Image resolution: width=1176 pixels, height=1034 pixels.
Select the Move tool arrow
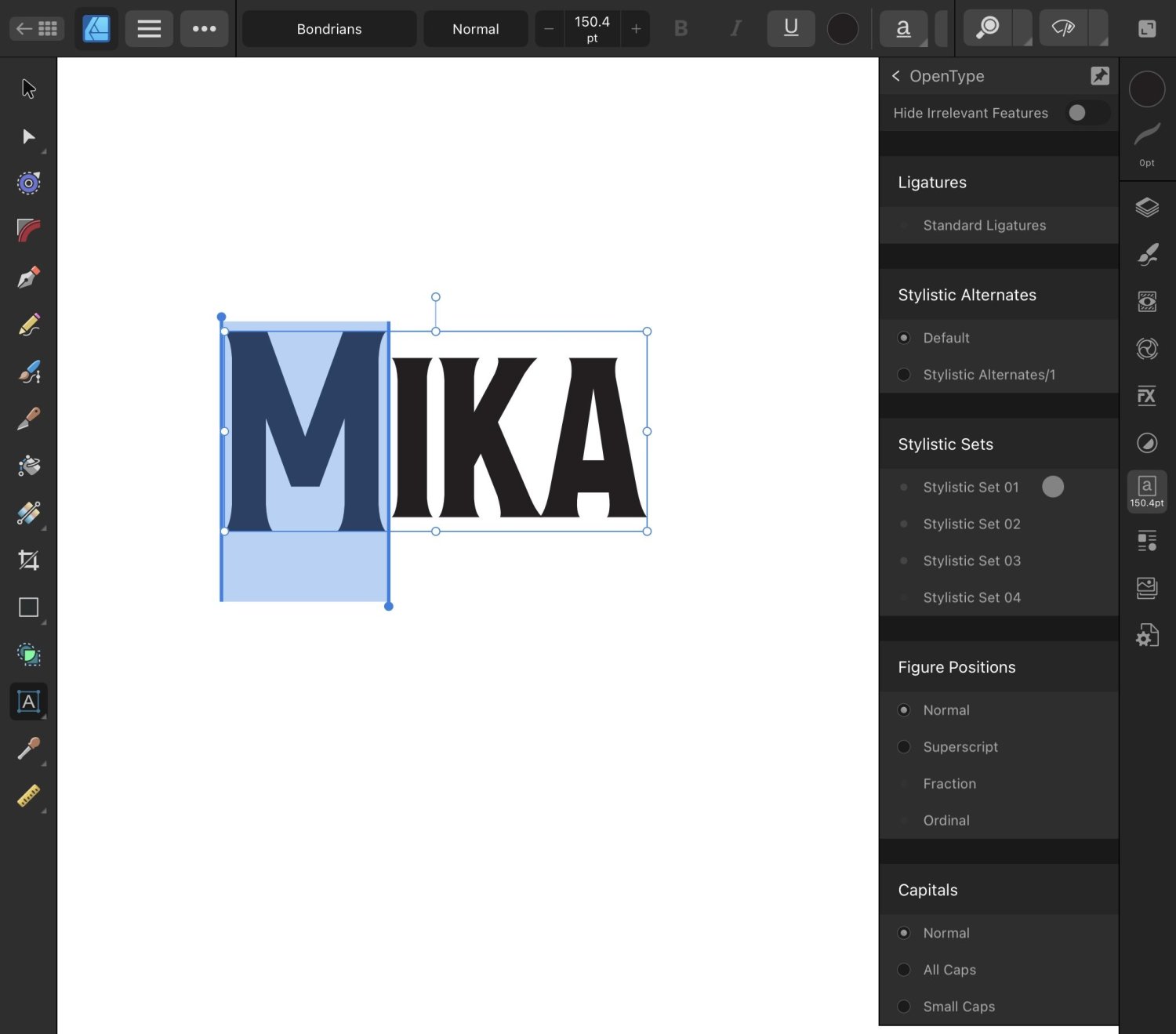(x=29, y=89)
